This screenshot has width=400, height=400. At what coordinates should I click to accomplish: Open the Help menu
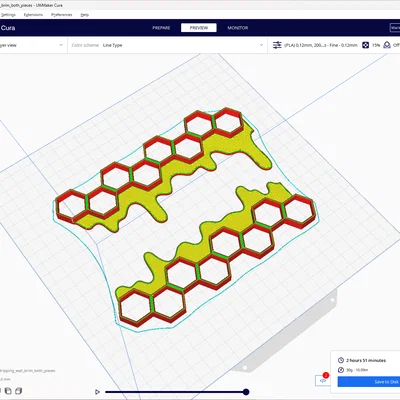(85, 15)
